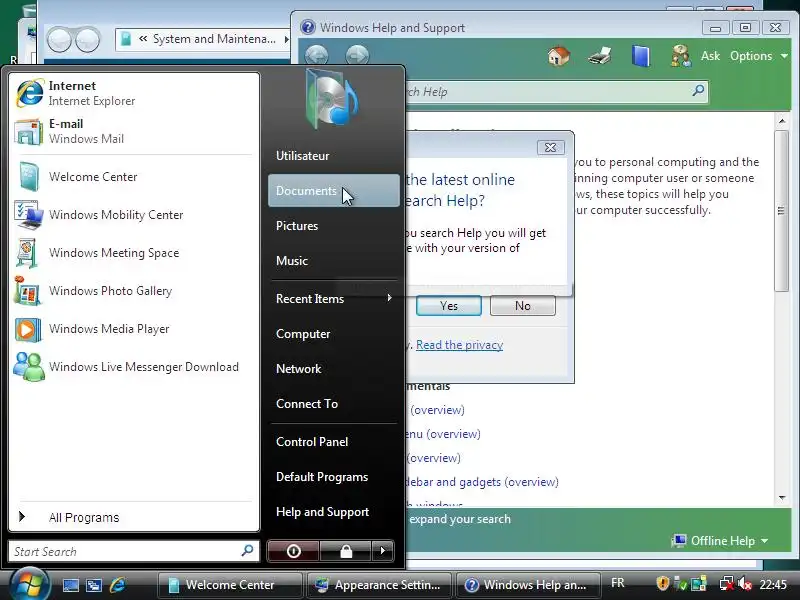The image size is (800, 600).
Task: Open the Read the privacy link
Action: (x=459, y=345)
